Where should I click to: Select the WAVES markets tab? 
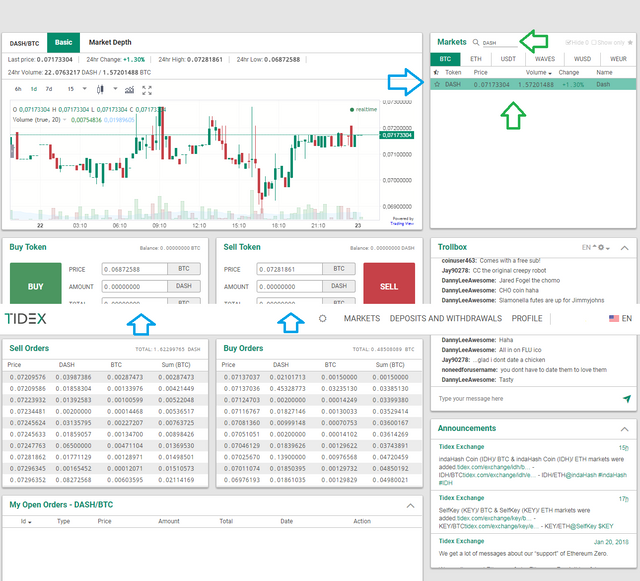pyautogui.click(x=545, y=59)
